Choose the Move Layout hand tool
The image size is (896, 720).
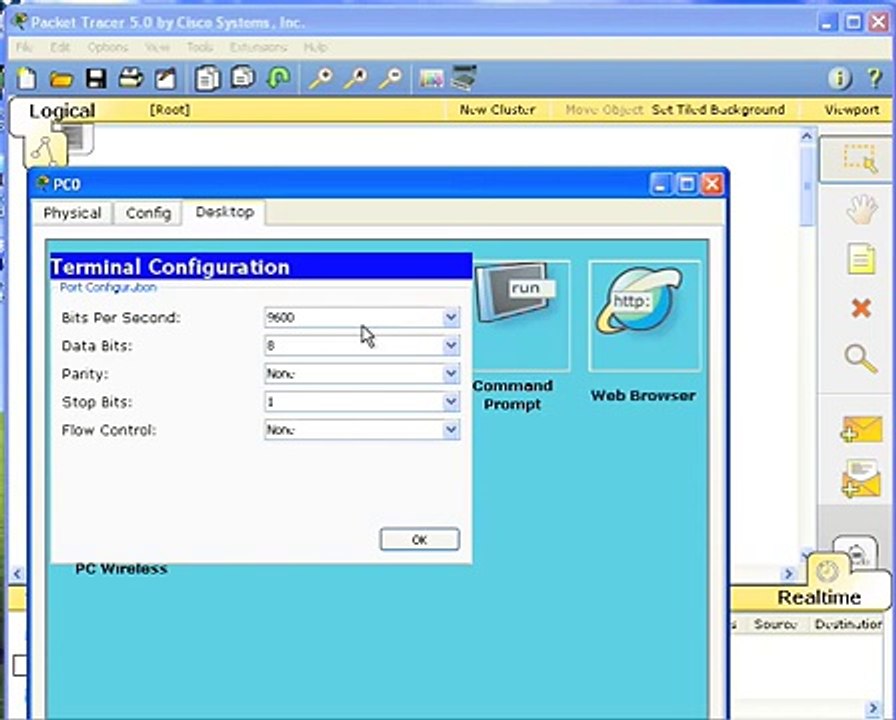pos(861,210)
